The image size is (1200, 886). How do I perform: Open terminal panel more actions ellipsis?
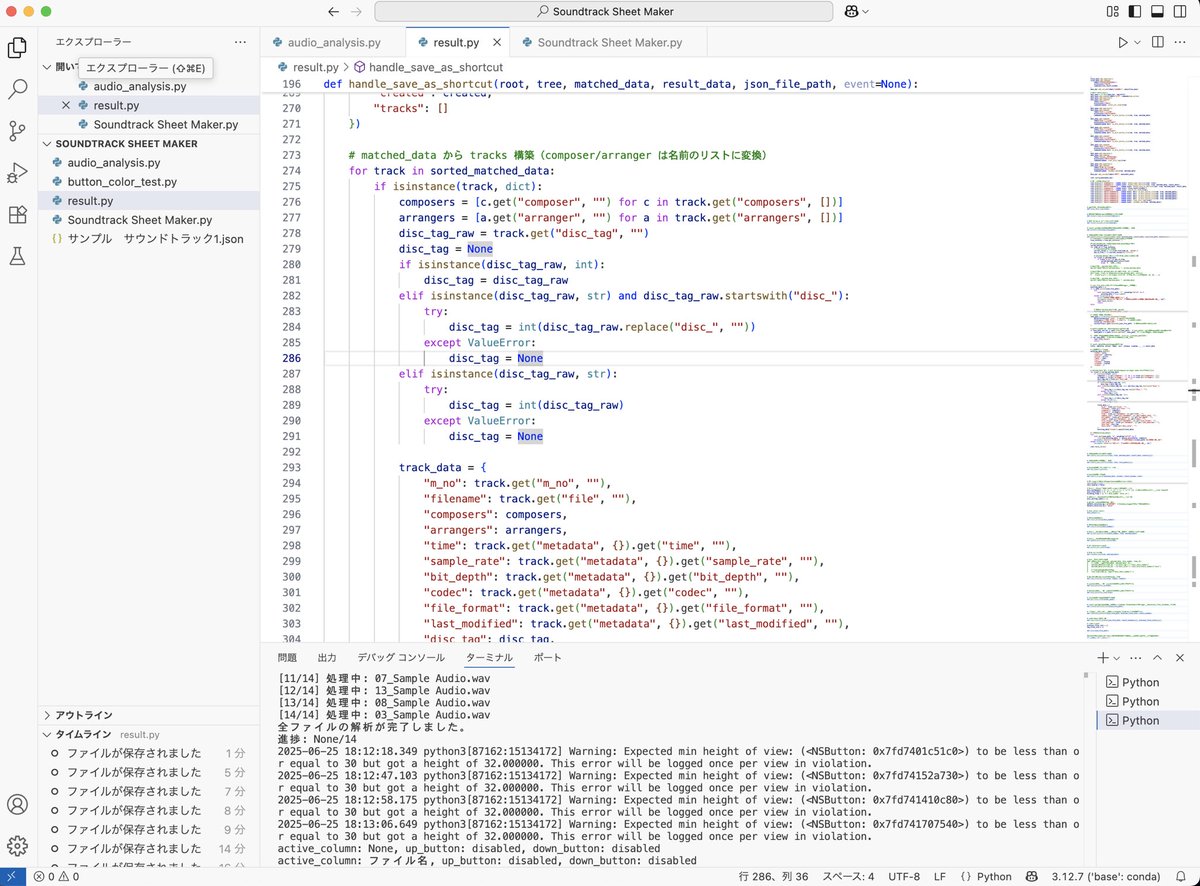[1135, 658]
